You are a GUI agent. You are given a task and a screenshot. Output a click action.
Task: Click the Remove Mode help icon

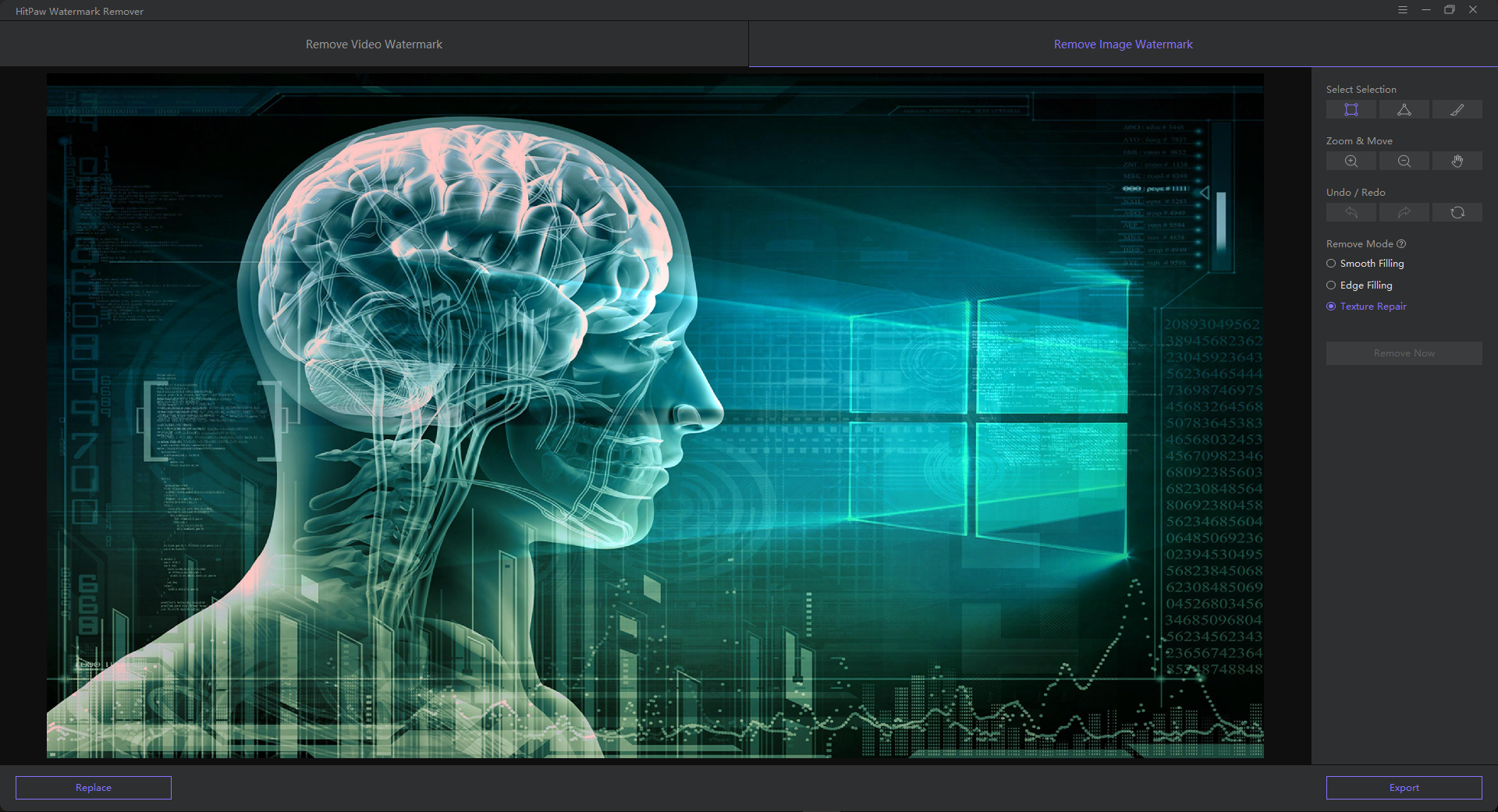click(1401, 244)
